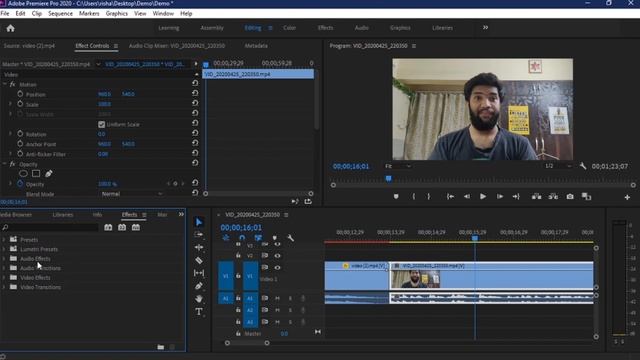The width and height of the screenshot is (640, 360).
Task: Toggle Linked Selection in timeline
Action: point(258,238)
